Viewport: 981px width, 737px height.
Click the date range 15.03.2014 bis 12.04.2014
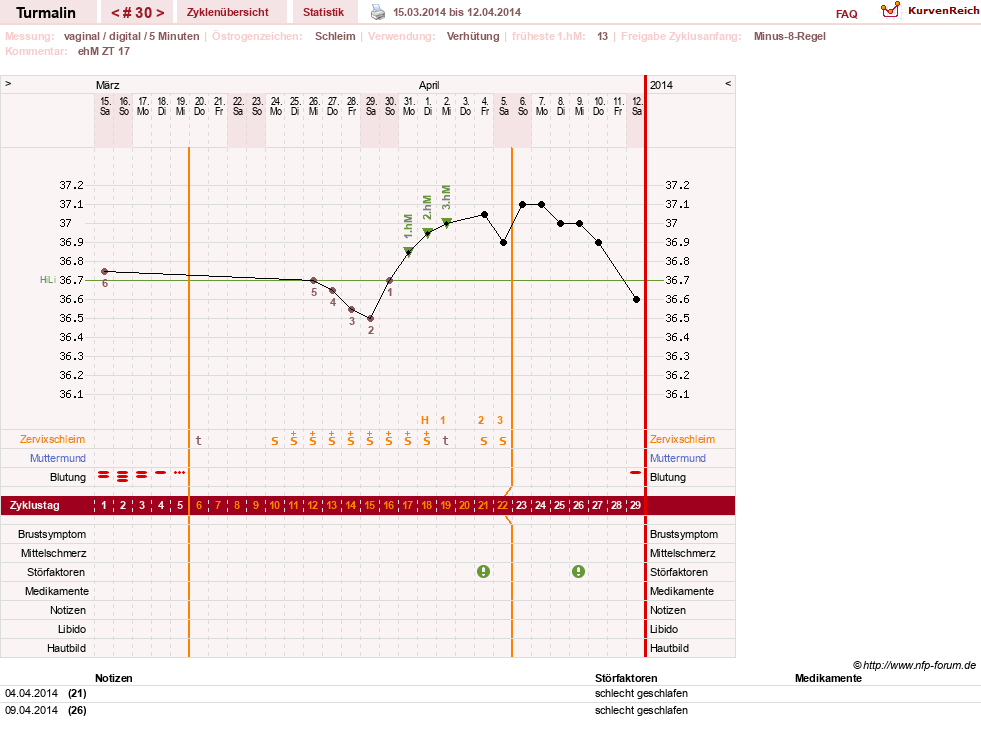[x=457, y=12]
